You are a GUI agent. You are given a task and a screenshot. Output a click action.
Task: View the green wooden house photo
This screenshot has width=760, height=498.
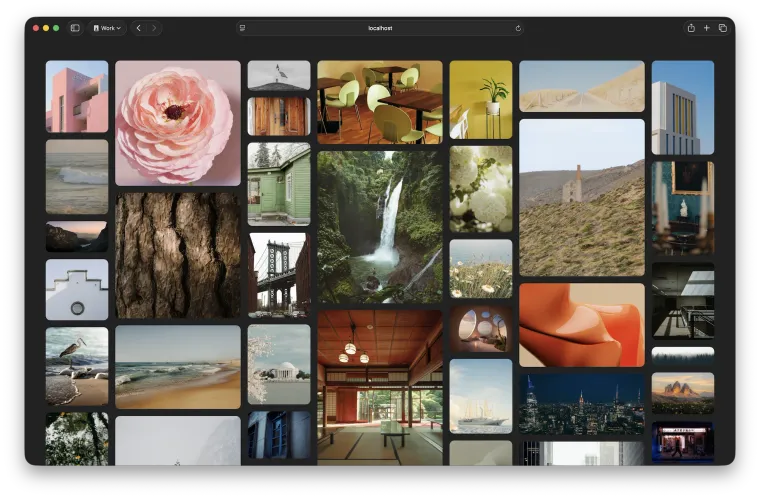point(279,184)
